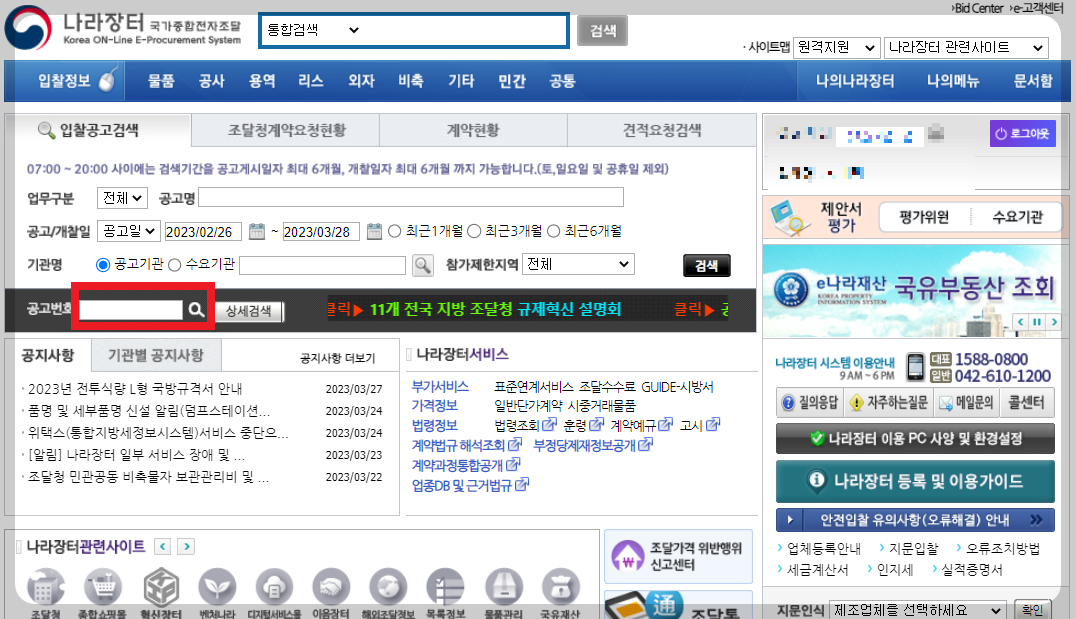
Task: Click the 기관명 lookup magnifier icon
Action: pos(423,266)
